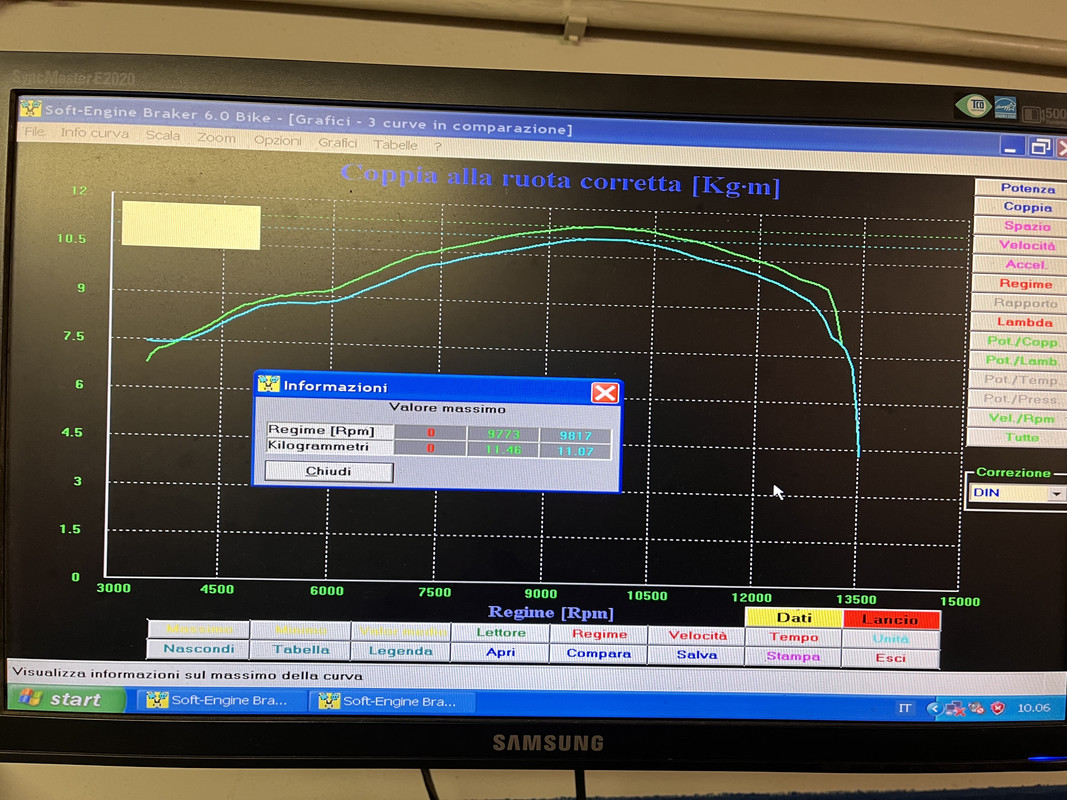Viewport: 1067px width, 800px height.
Task: Show the Vel./Rpm graph
Action: (x=1021, y=418)
